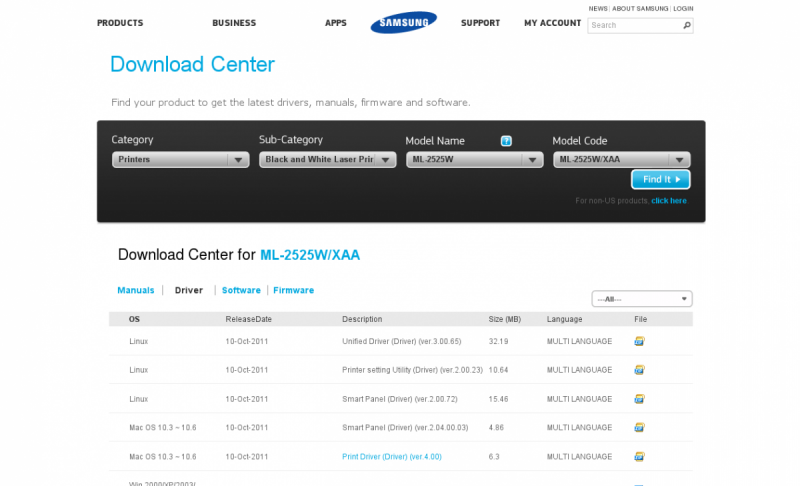The height and width of the screenshot is (486, 800).
Task: Click the Find It button
Action: [x=661, y=180]
